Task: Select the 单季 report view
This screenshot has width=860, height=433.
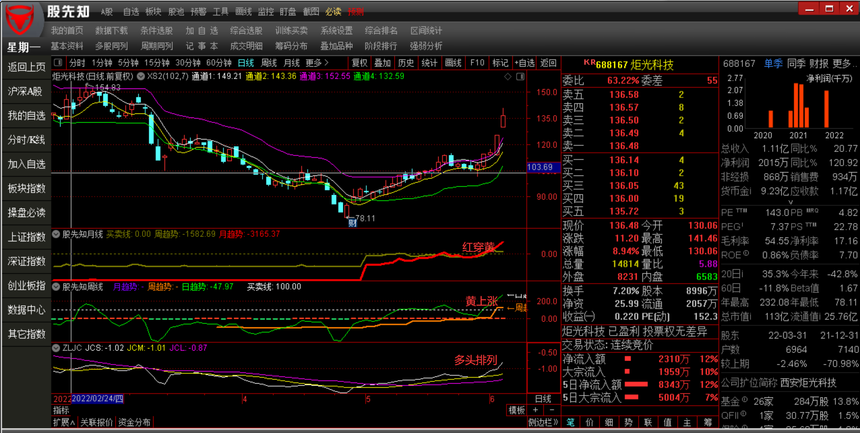Action: 773,64
